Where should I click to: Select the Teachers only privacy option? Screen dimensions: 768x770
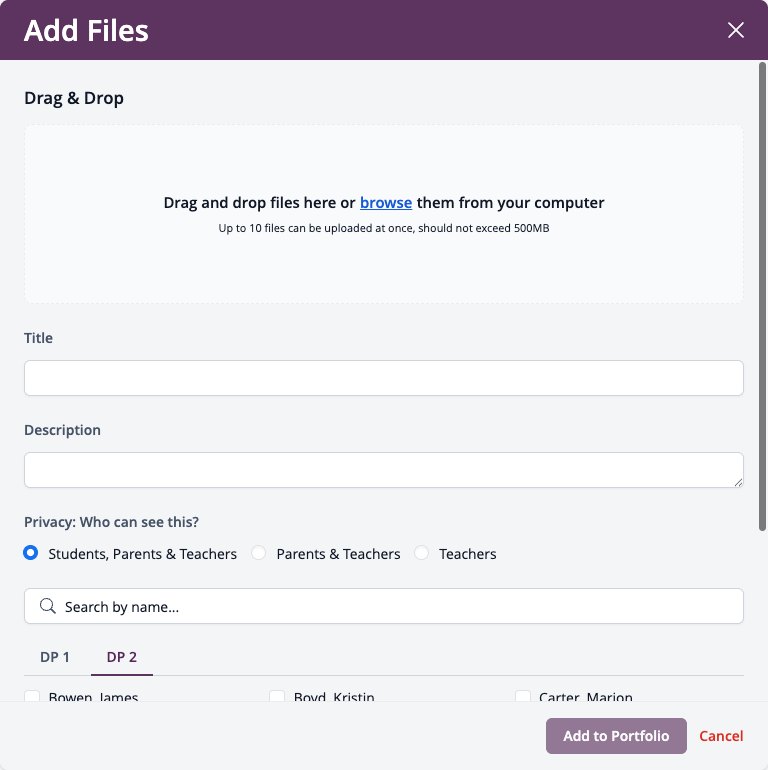click(x=421, y=553)
